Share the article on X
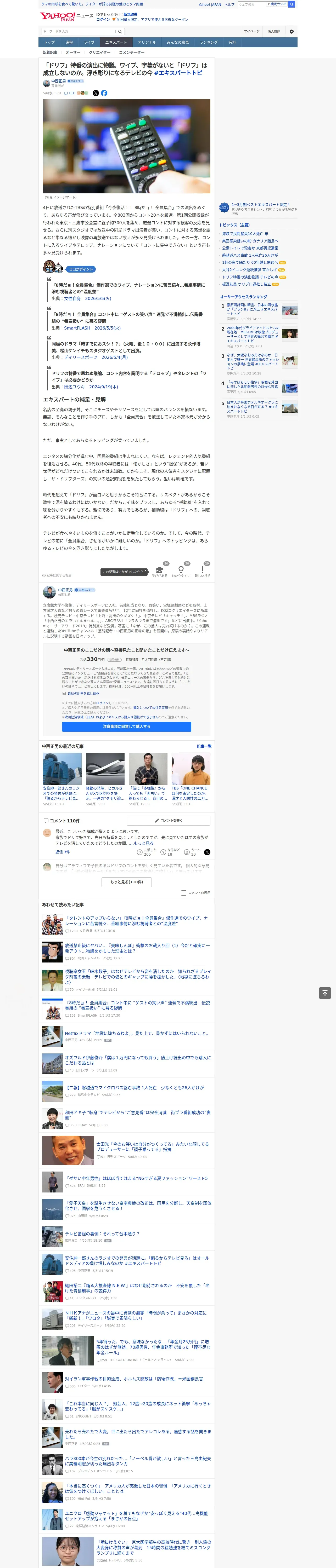Screen dimensions: 336x1568 click(x=95, y=93)
